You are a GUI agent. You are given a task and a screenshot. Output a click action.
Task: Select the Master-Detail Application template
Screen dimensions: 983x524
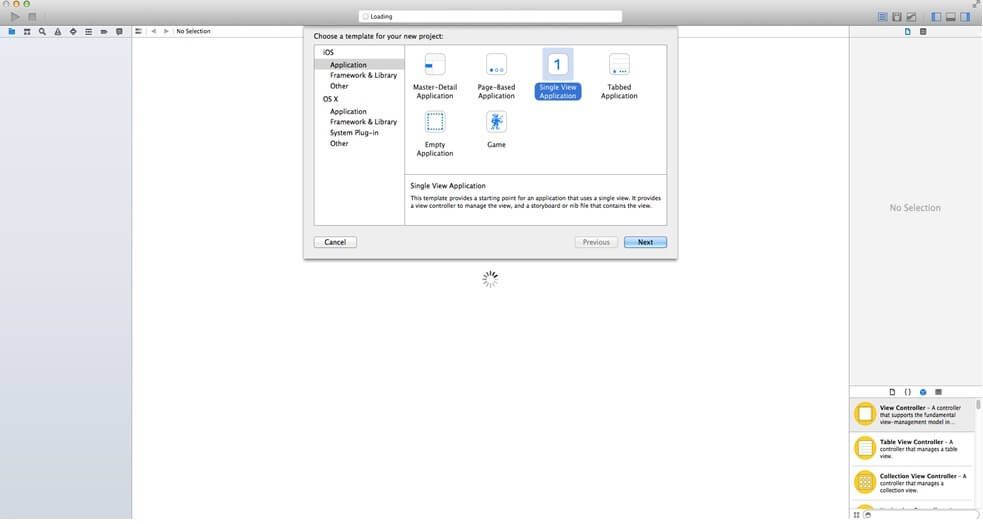[x=435, y=76]
